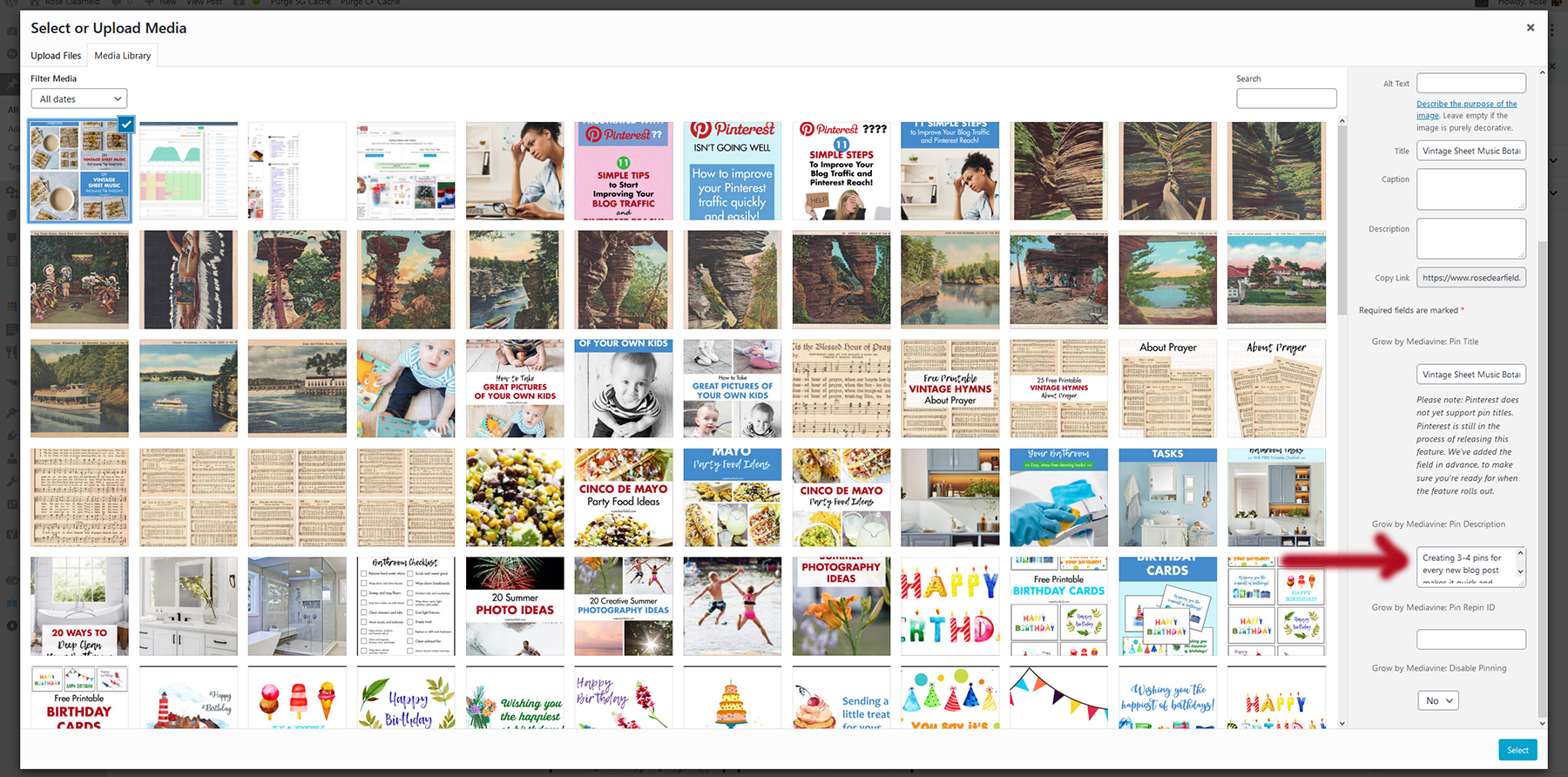1568x777 pixels.
Task: Deselect the checked vintage sheet music thumbnail checkmark
Action: pyautogui.click(x=126, y=125)
